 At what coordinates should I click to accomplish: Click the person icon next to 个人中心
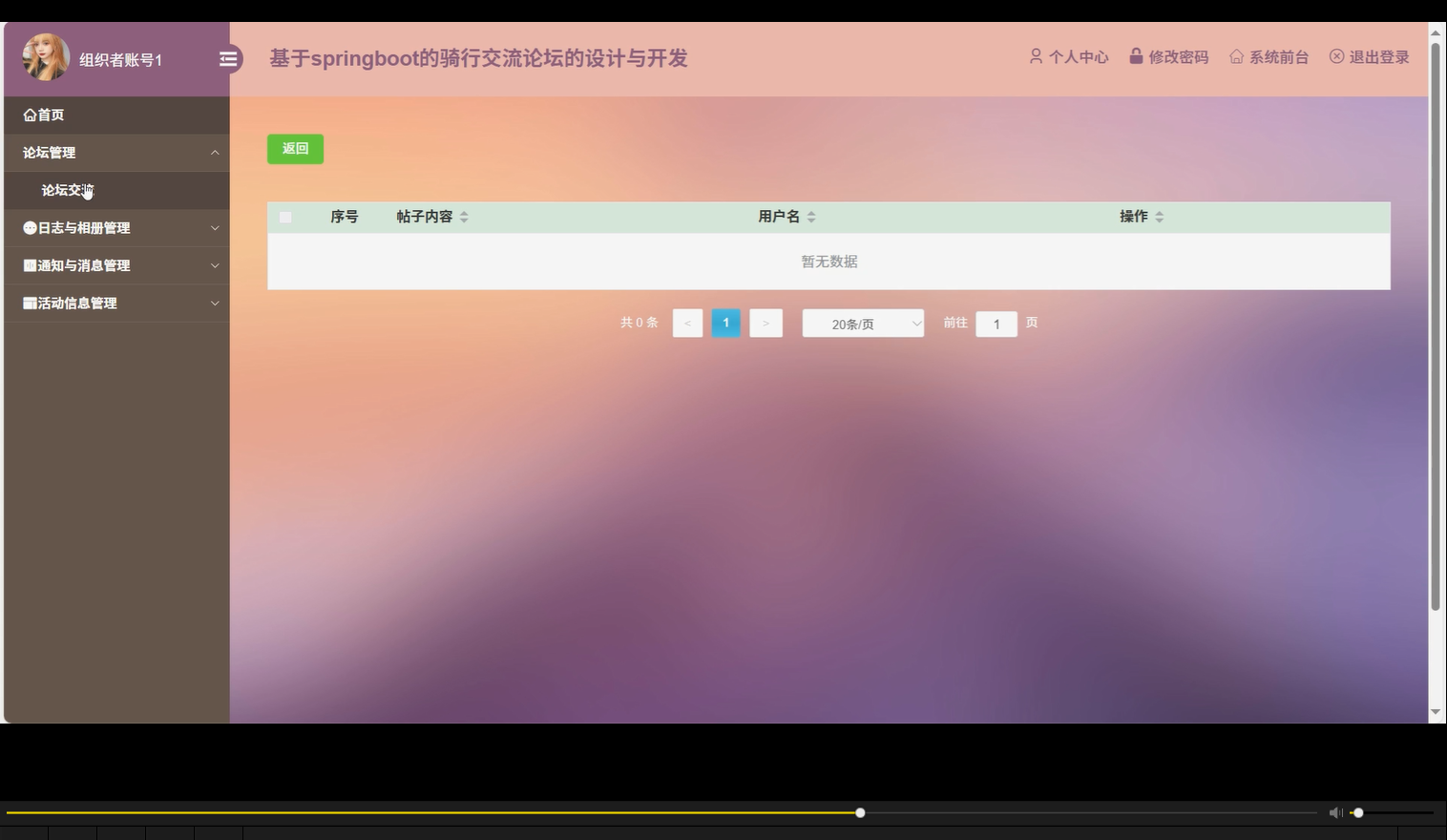tap(1036, 56)
